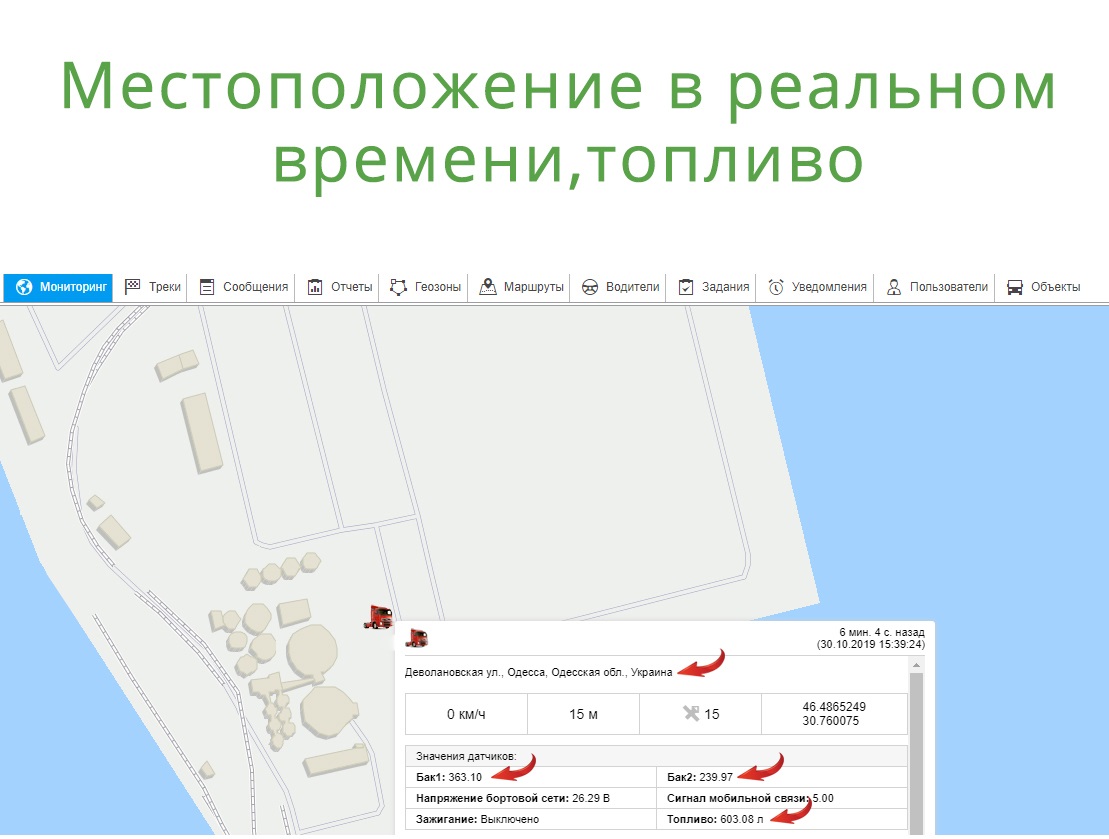Click the alarm clock Уведомления icon

tap(776, 287)
